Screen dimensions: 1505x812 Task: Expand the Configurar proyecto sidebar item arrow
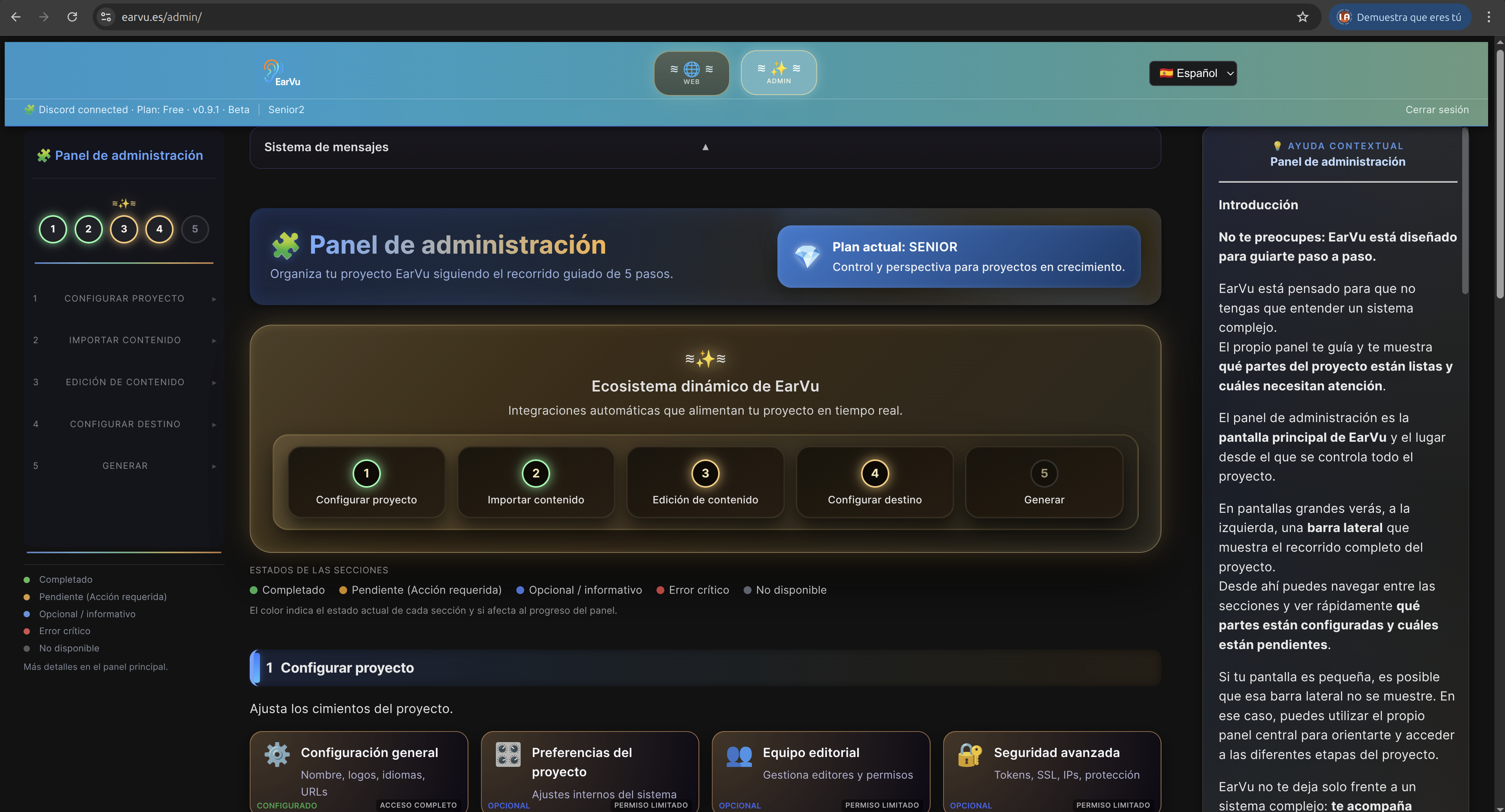pos(214,299)
